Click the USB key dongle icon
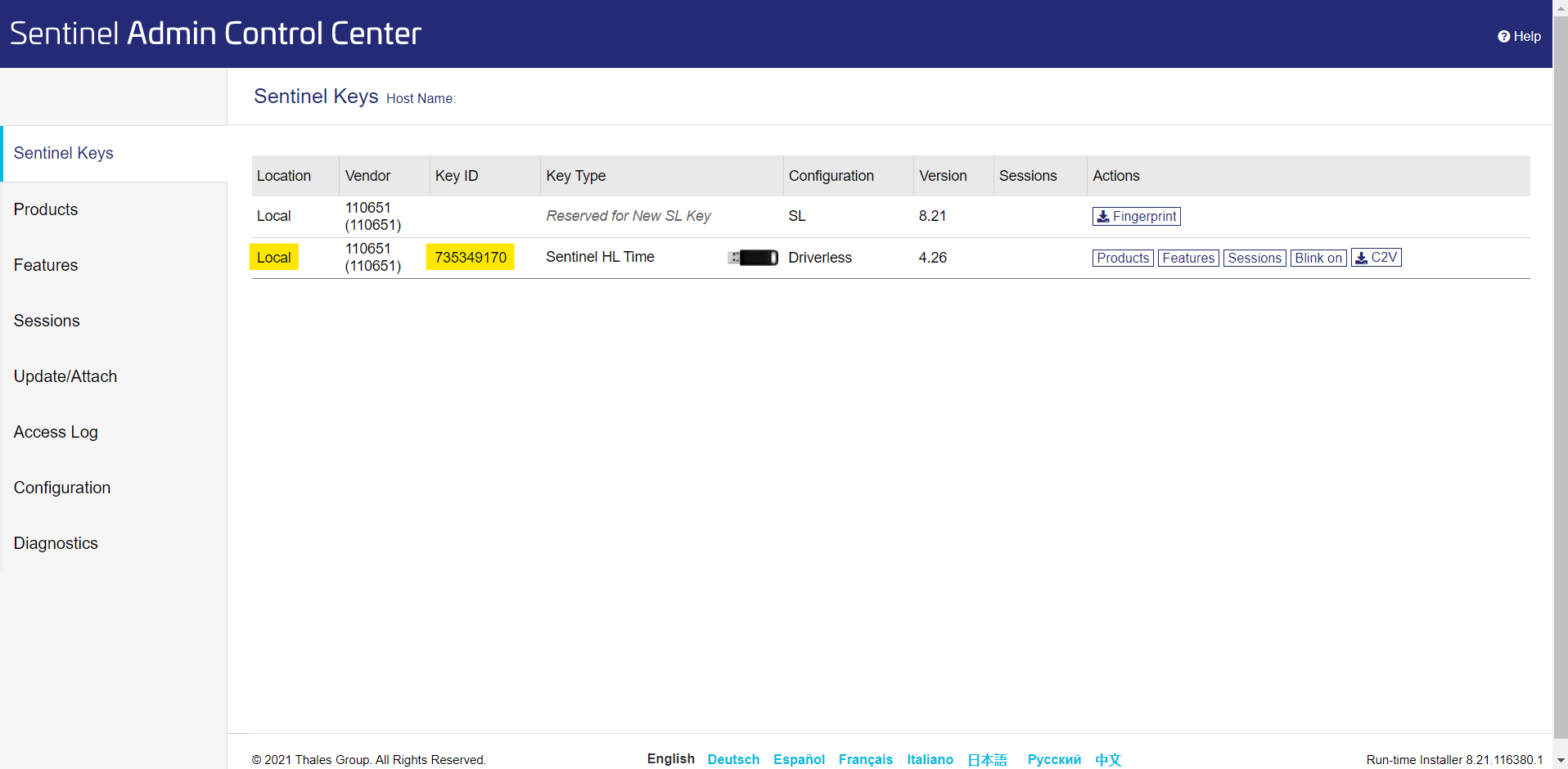1568x769 pixels. [753, 258]
